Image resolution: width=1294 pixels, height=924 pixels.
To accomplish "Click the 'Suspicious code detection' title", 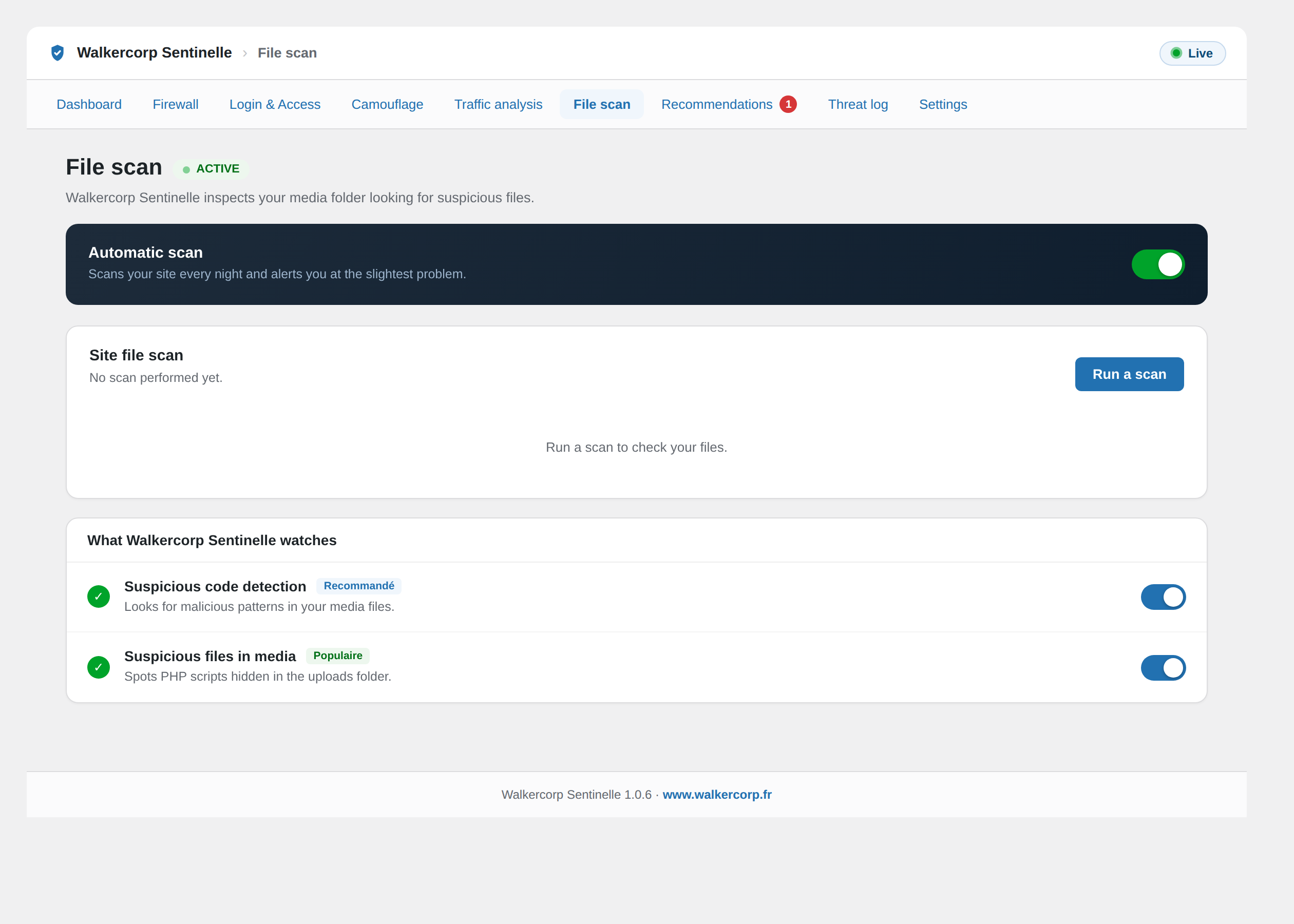I will (x=215, y=587).
